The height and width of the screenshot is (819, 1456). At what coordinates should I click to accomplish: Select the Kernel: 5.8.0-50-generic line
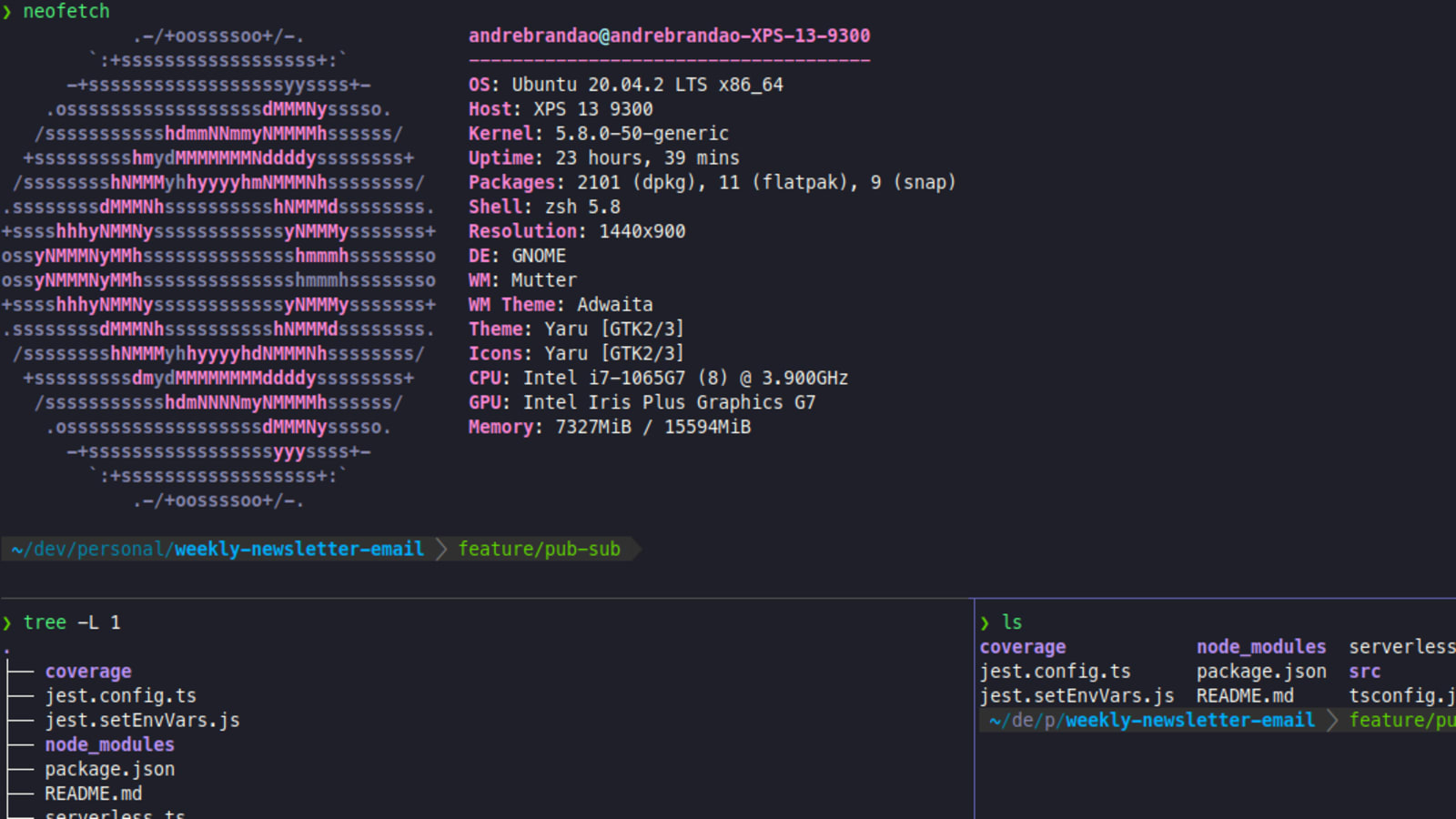[x=599, y=134]
